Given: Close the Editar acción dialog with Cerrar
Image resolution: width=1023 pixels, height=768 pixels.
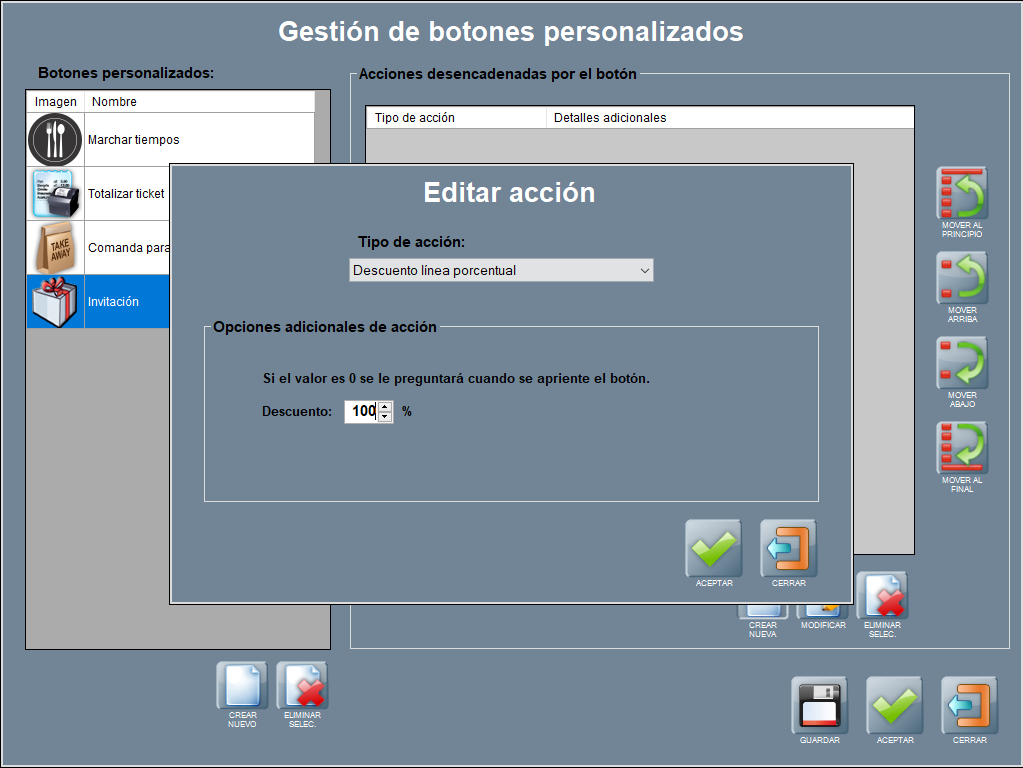Looking at the screenshot, I should (x=788, y=548).
